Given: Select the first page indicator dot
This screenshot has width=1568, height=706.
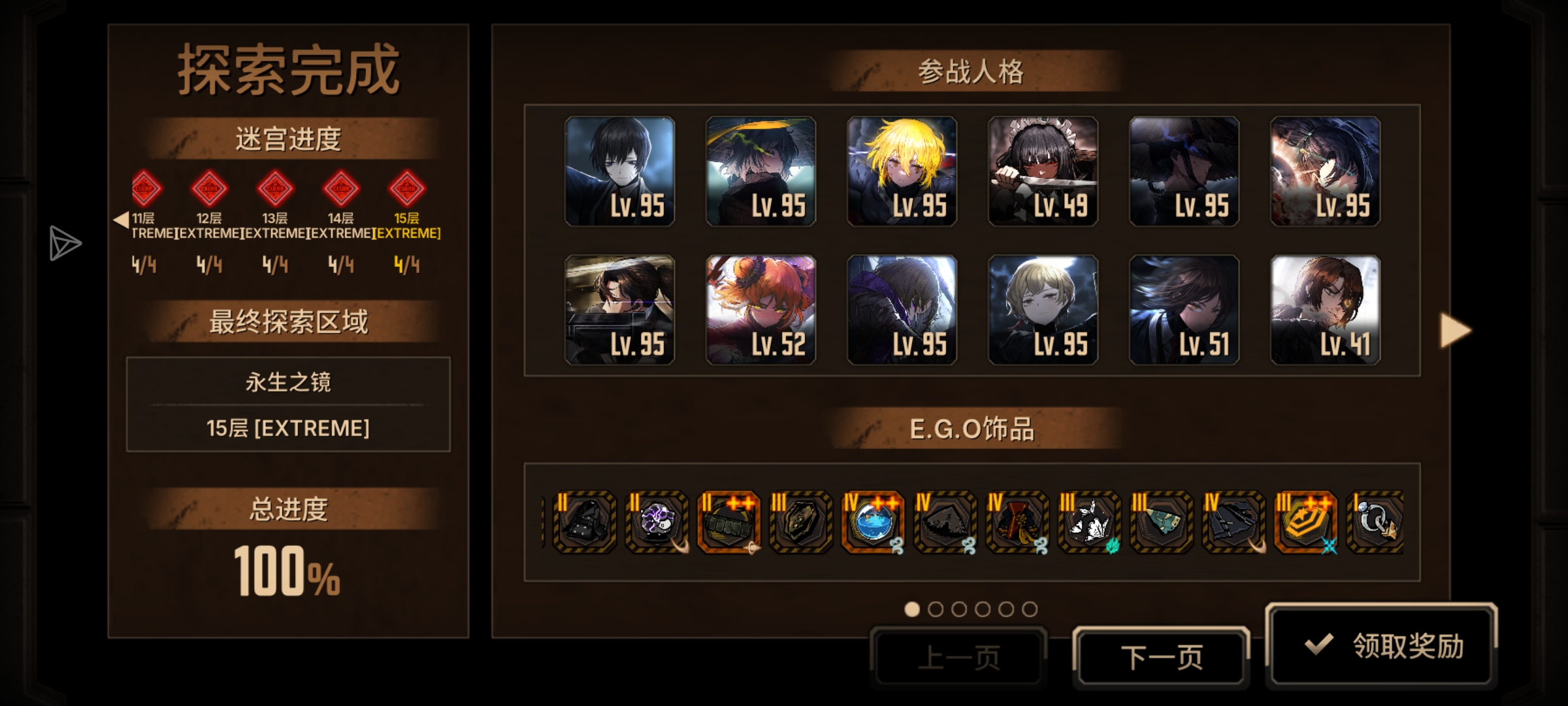Looking at the screenshot, I should 912,609.
